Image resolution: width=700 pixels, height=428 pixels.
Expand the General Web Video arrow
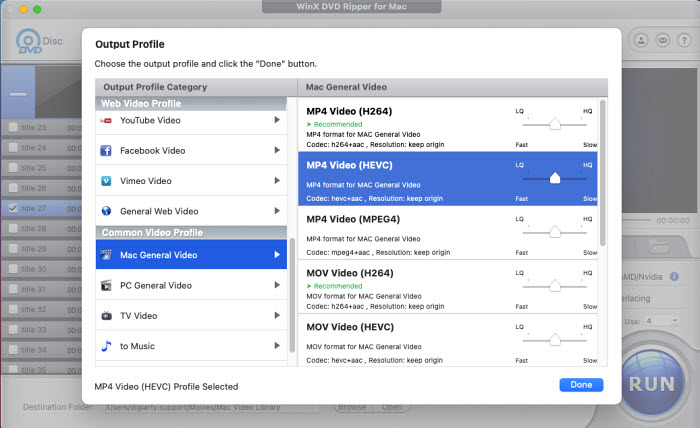277,211
